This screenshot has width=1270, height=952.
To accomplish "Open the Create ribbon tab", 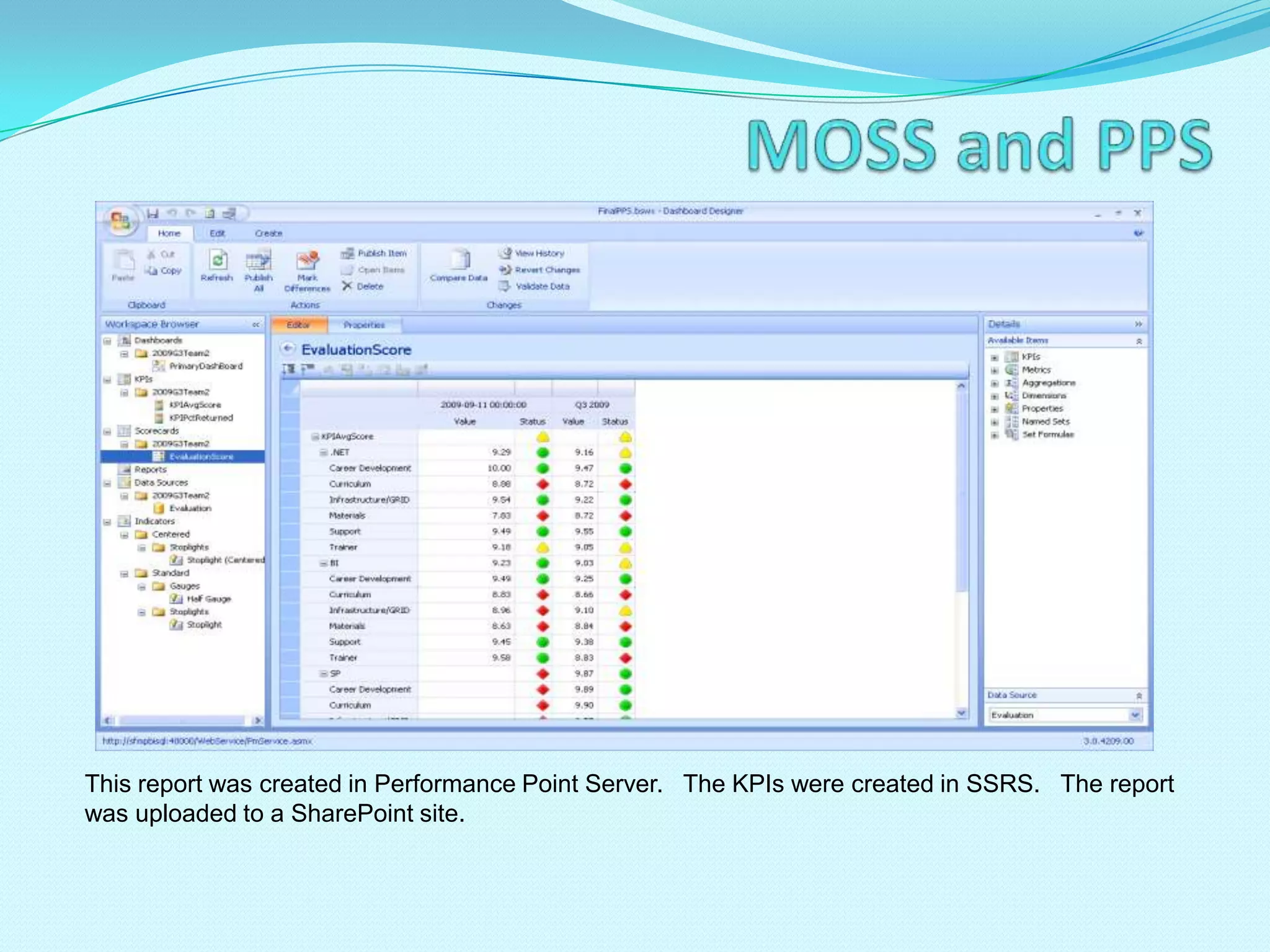I will click(x=269, y=234).
